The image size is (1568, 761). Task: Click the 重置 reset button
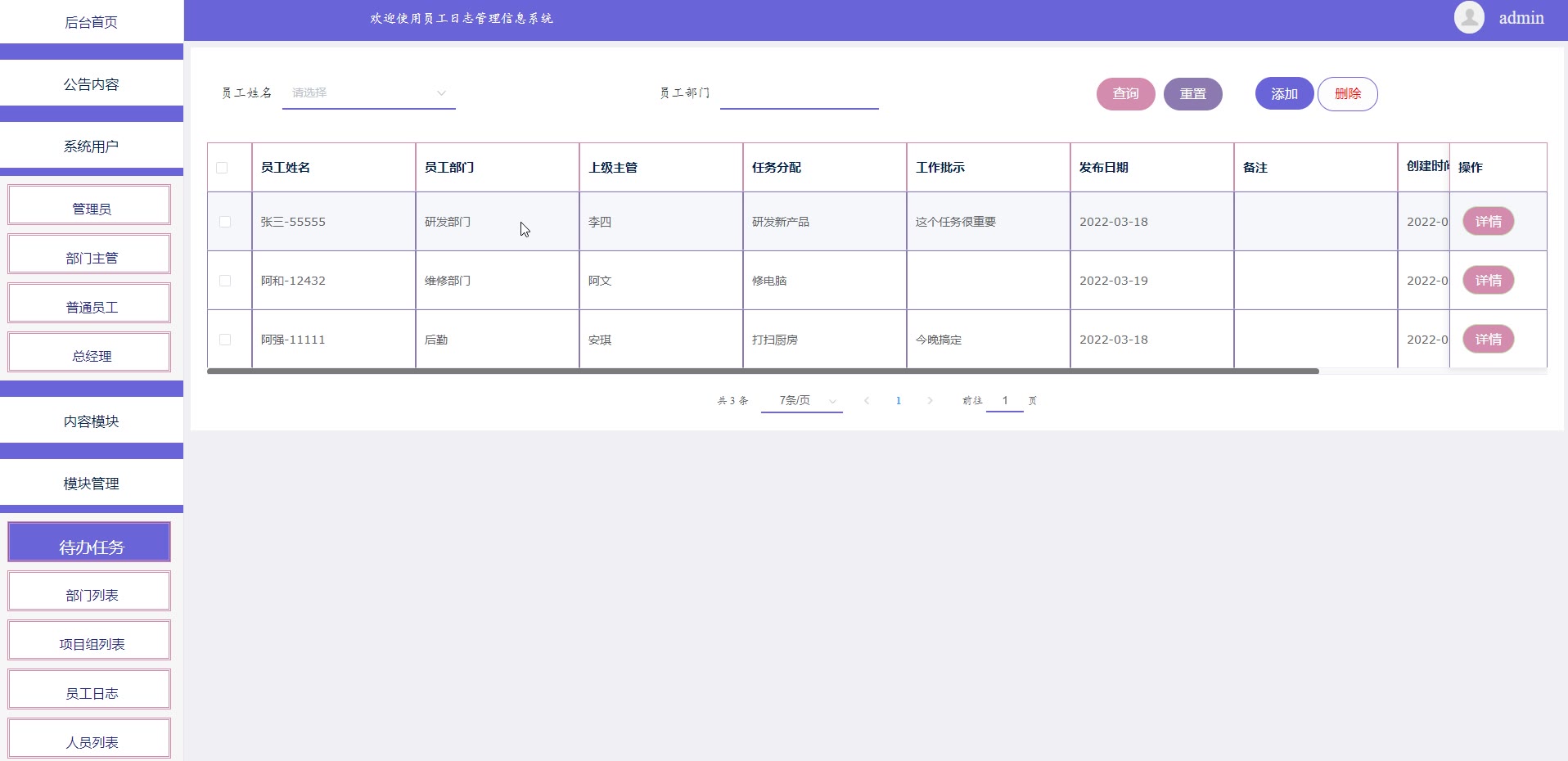click(x=1193, y=93)
